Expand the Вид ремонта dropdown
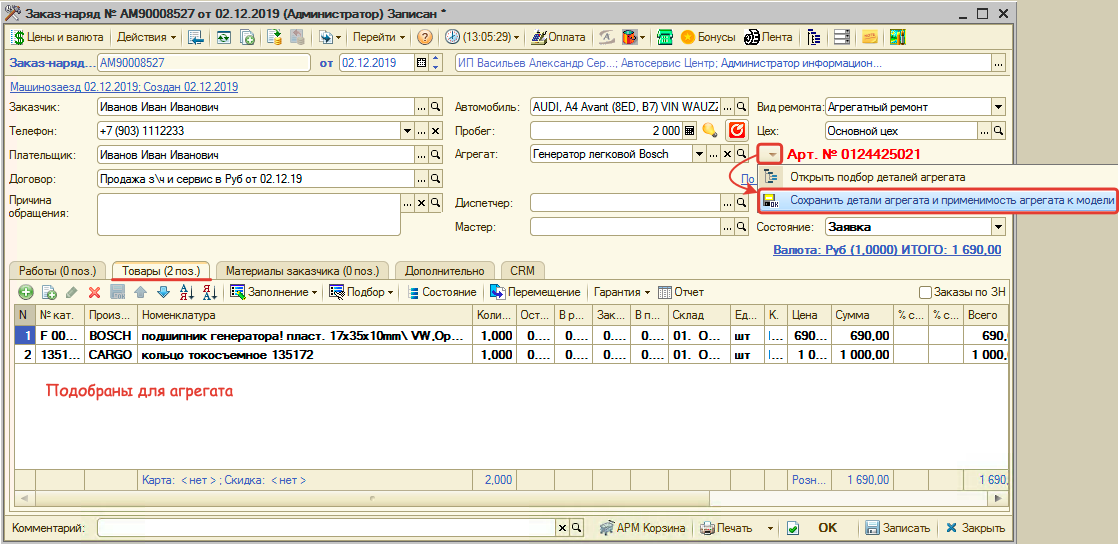The width and height of the screenshot is (1119, 544). [998, 107]
